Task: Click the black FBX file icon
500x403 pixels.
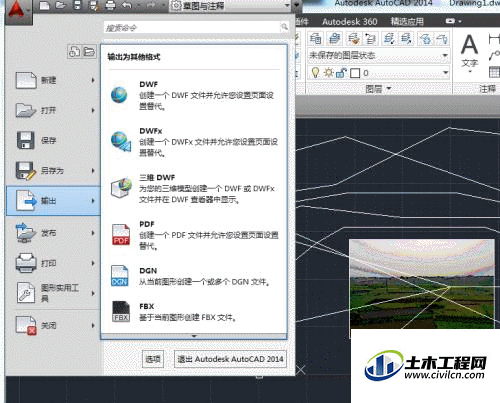Action: (x=121, y=312)
